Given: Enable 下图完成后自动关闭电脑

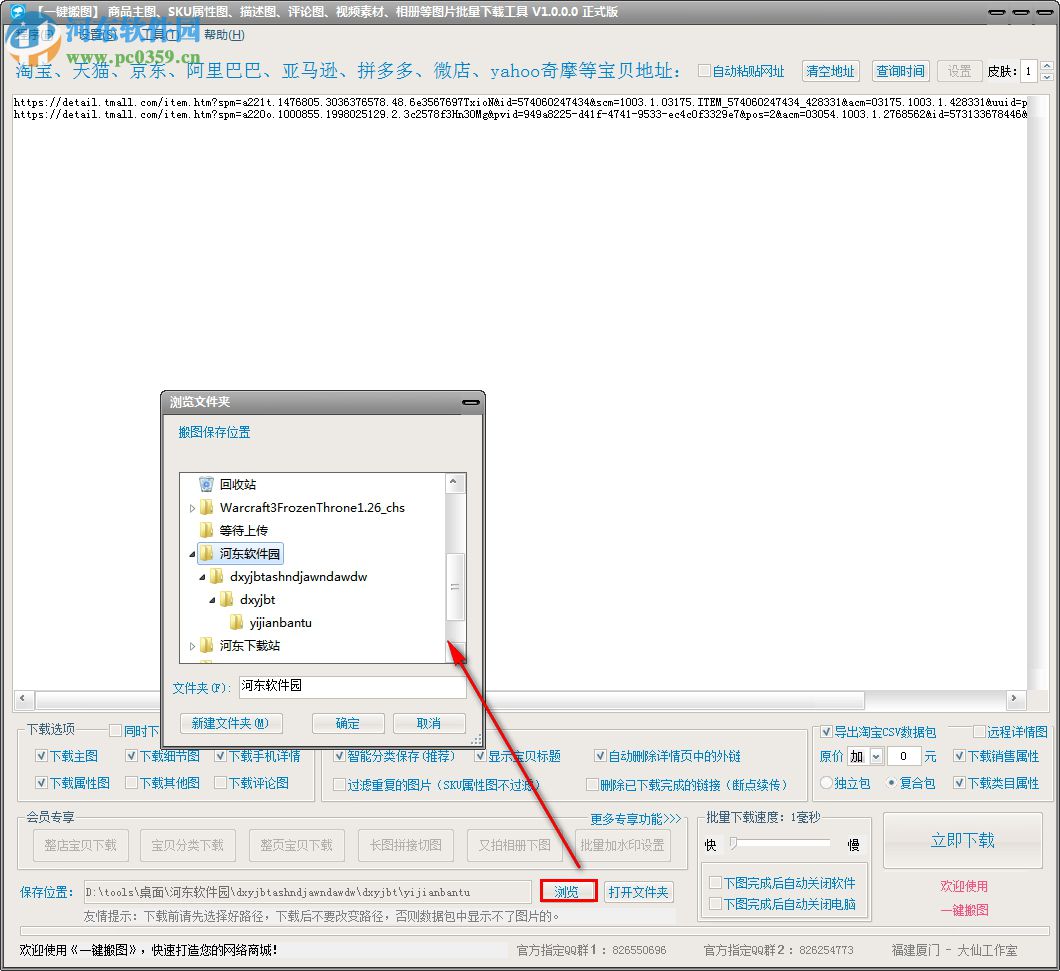Looking at the screenshot, I should [715, 904].
